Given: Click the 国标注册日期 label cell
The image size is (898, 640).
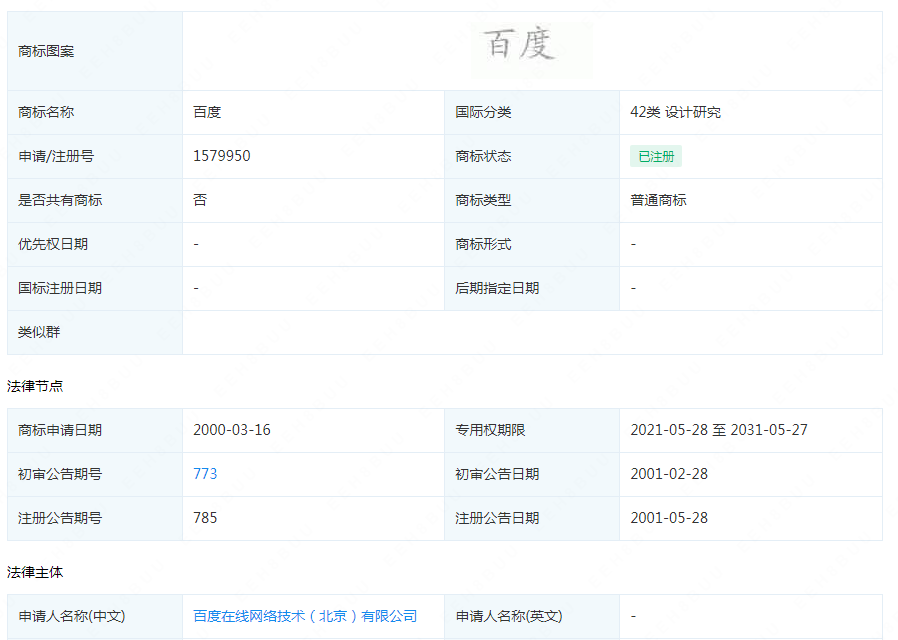Looking at the screenshot, I should pos(95,289).
